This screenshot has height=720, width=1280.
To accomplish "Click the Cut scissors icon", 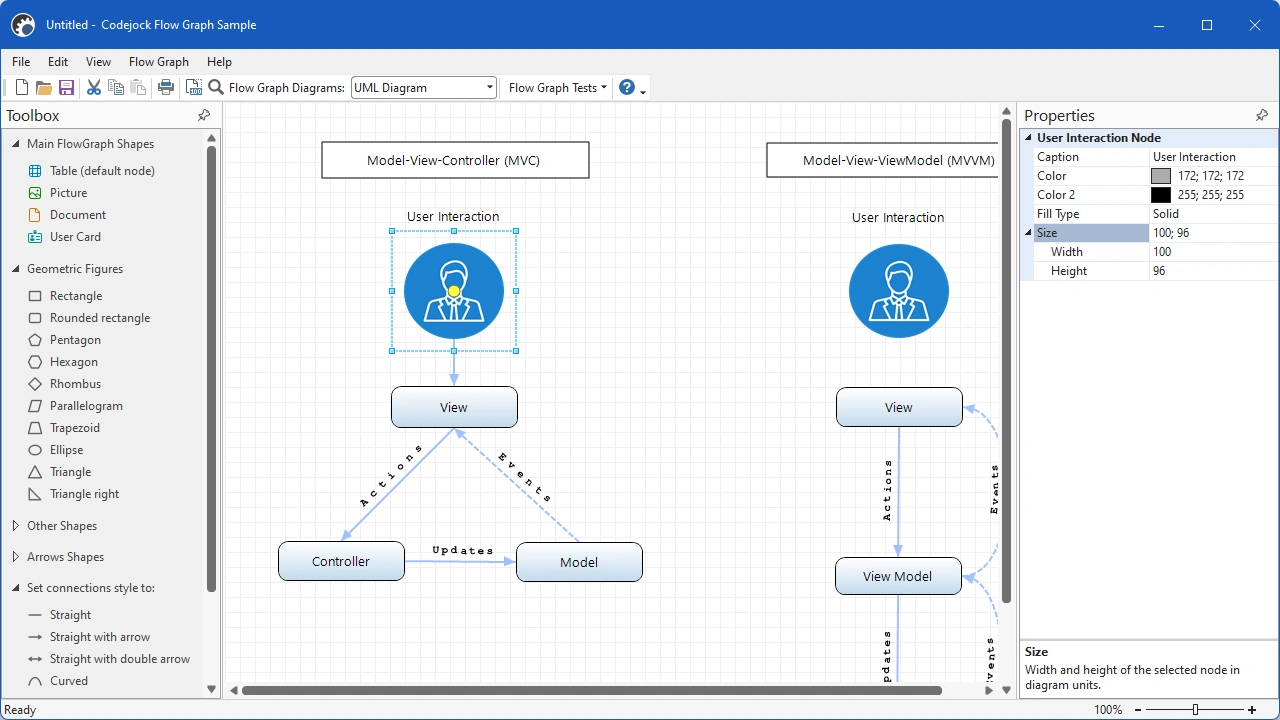I will (94, 88).
